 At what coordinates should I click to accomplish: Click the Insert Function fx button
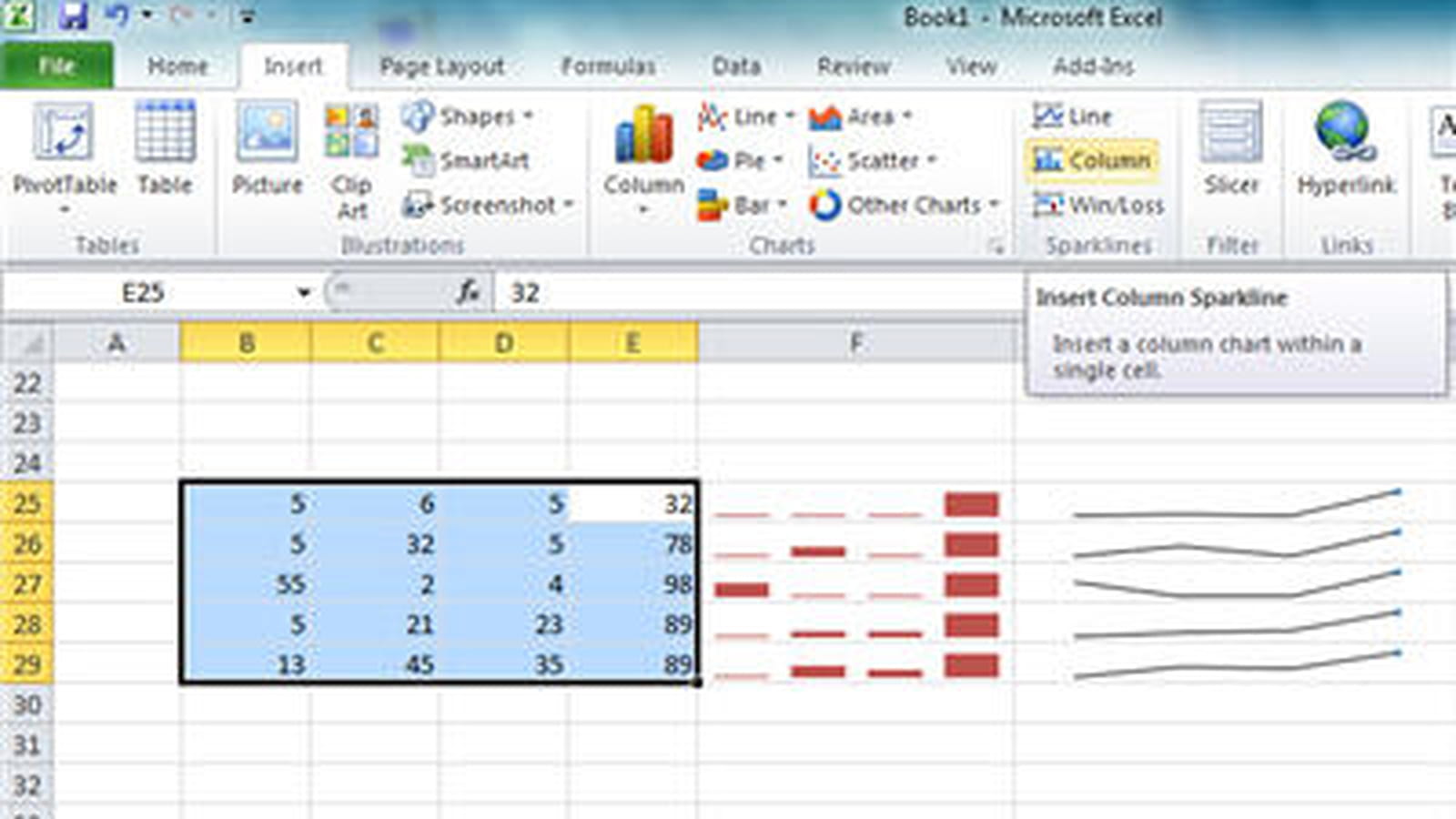point(468,292)
